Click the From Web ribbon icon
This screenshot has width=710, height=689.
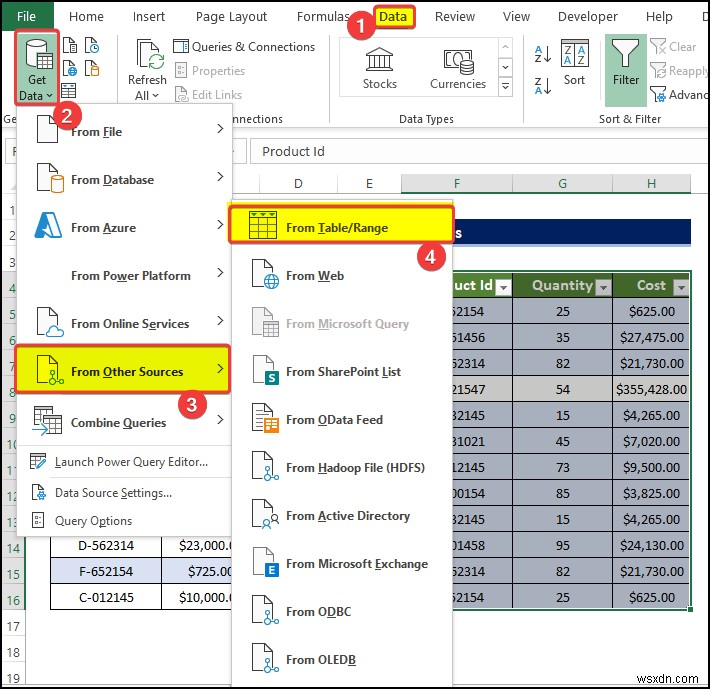coord(69,68)
